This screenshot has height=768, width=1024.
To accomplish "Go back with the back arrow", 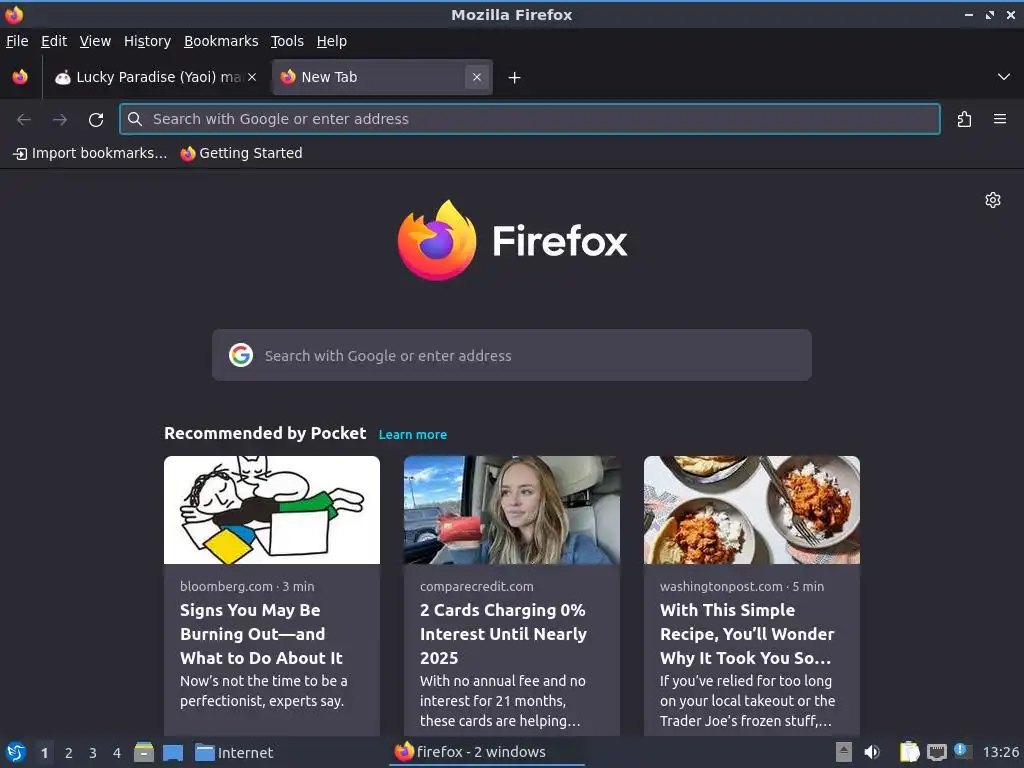I will click(24, 120).
